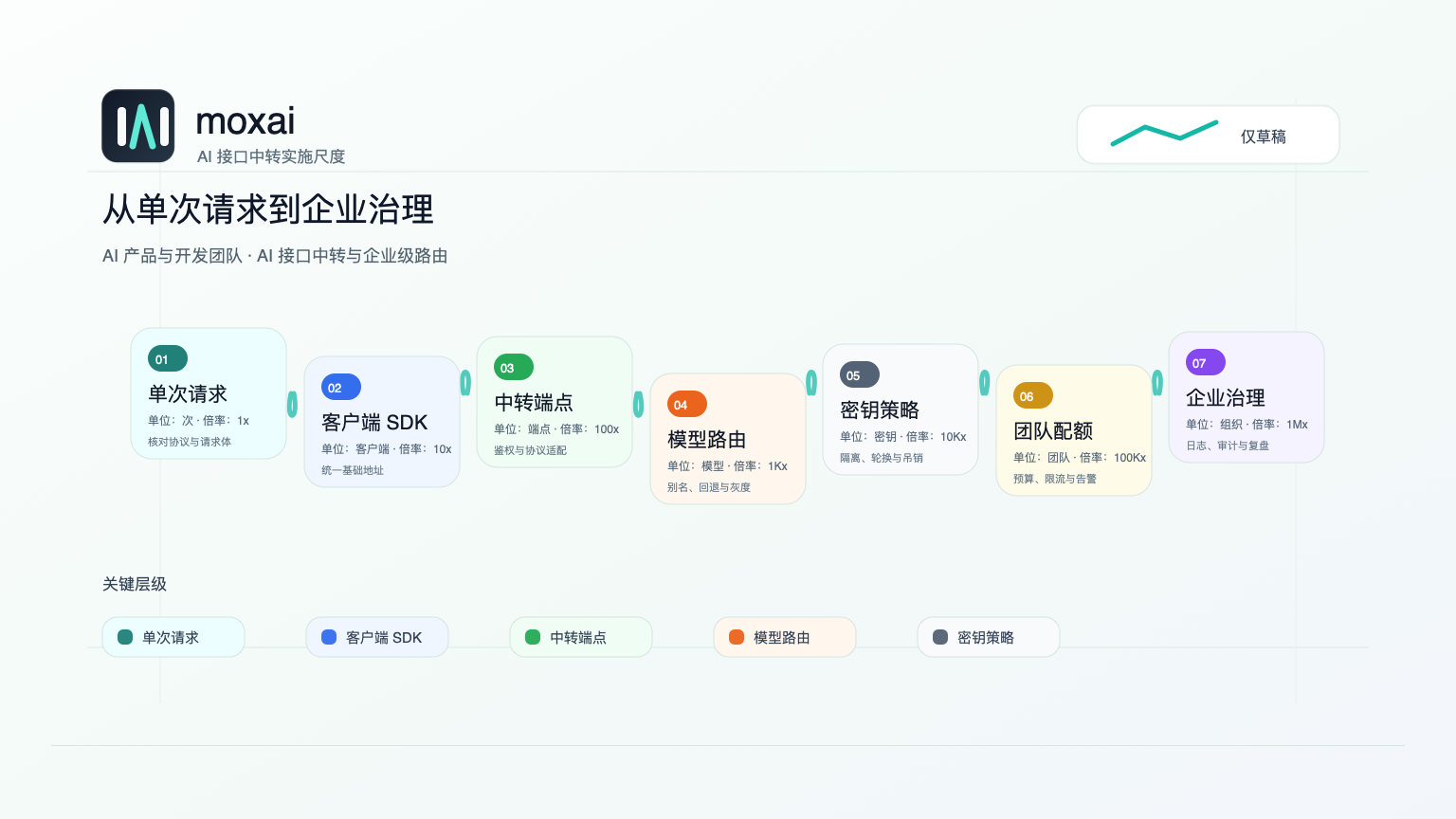Screen dimensions: 1456x819
Task: Click the moxai brand name
Action: pos(246,121)
